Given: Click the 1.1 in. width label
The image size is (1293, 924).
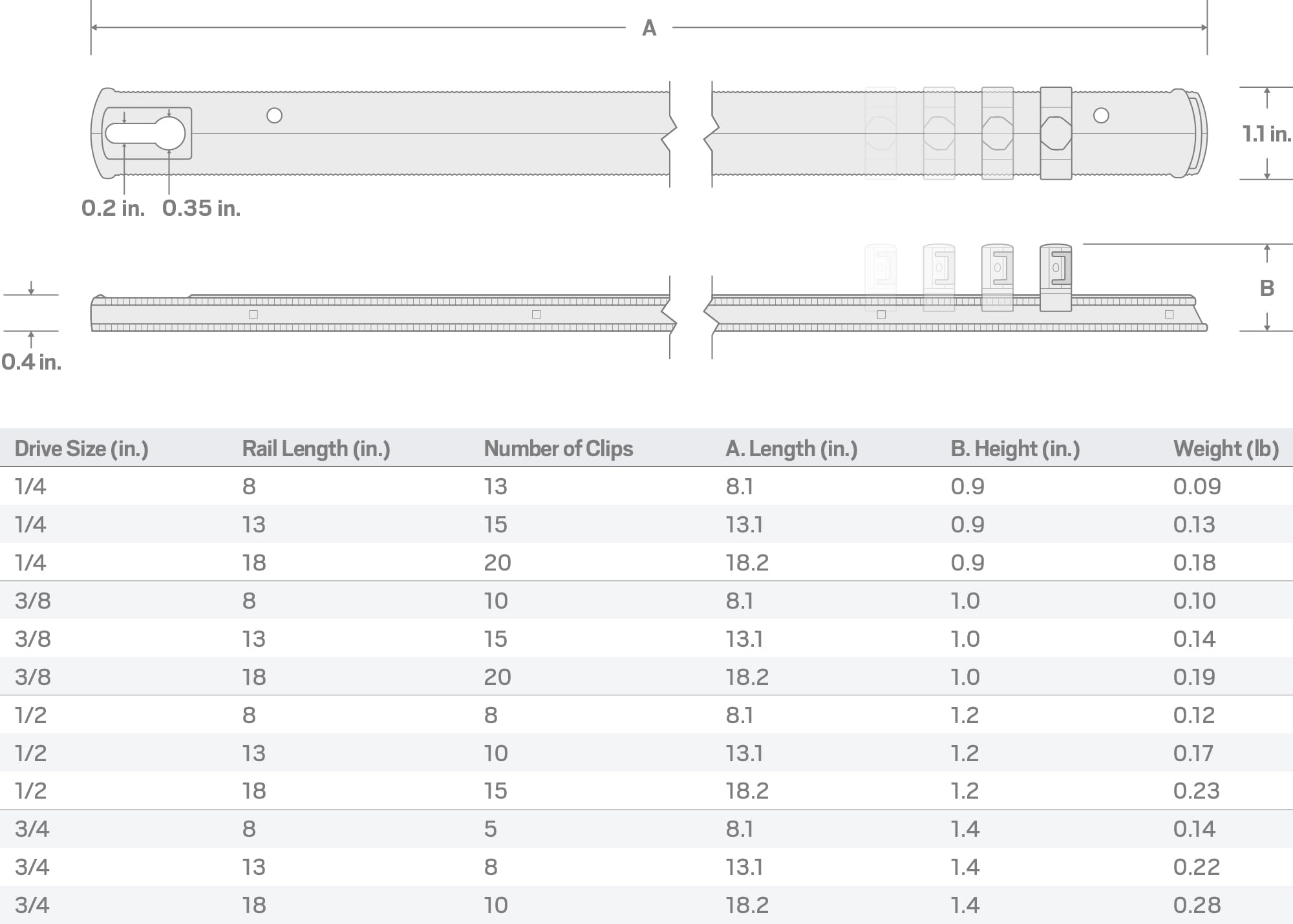Looking at the screenshot, I should (x=1266, y=134).
